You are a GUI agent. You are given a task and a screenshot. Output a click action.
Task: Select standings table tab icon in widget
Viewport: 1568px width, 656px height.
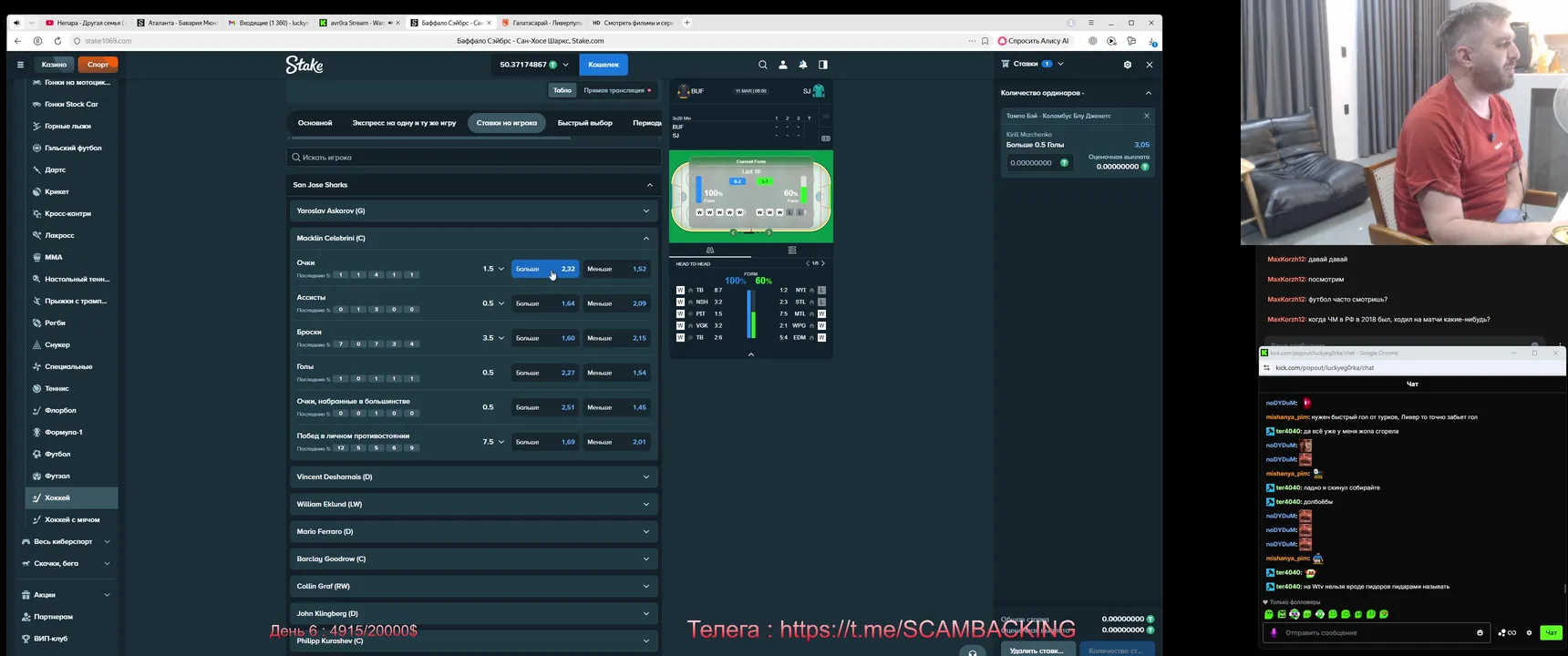pos(792,250)
